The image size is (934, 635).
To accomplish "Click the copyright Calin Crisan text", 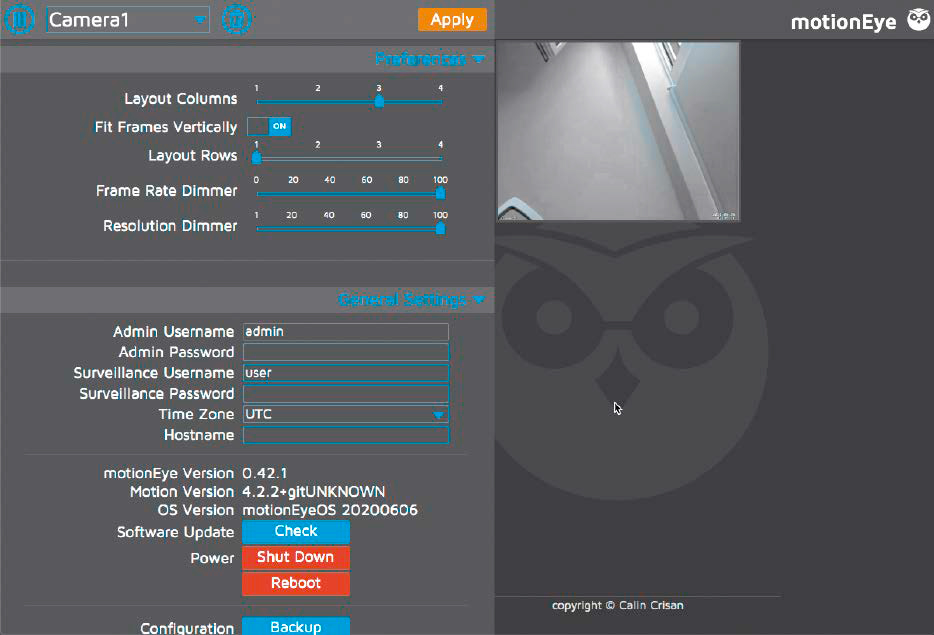I will (x=618, y=605).
